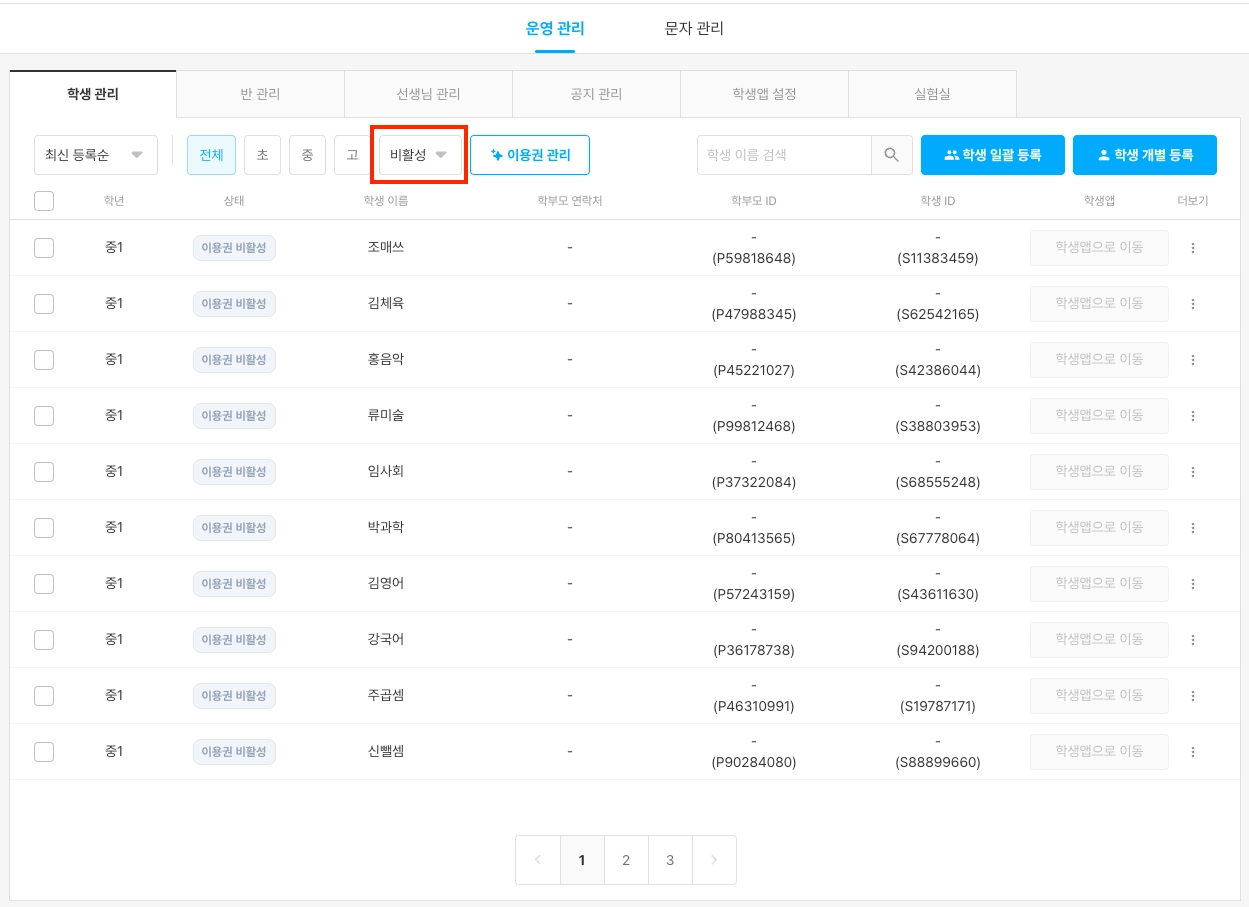The width and height of the screenshot is (1249, 907).
Task: Check the box for 주곱셈
Action: pyautogui.click(x=44, y=696)
